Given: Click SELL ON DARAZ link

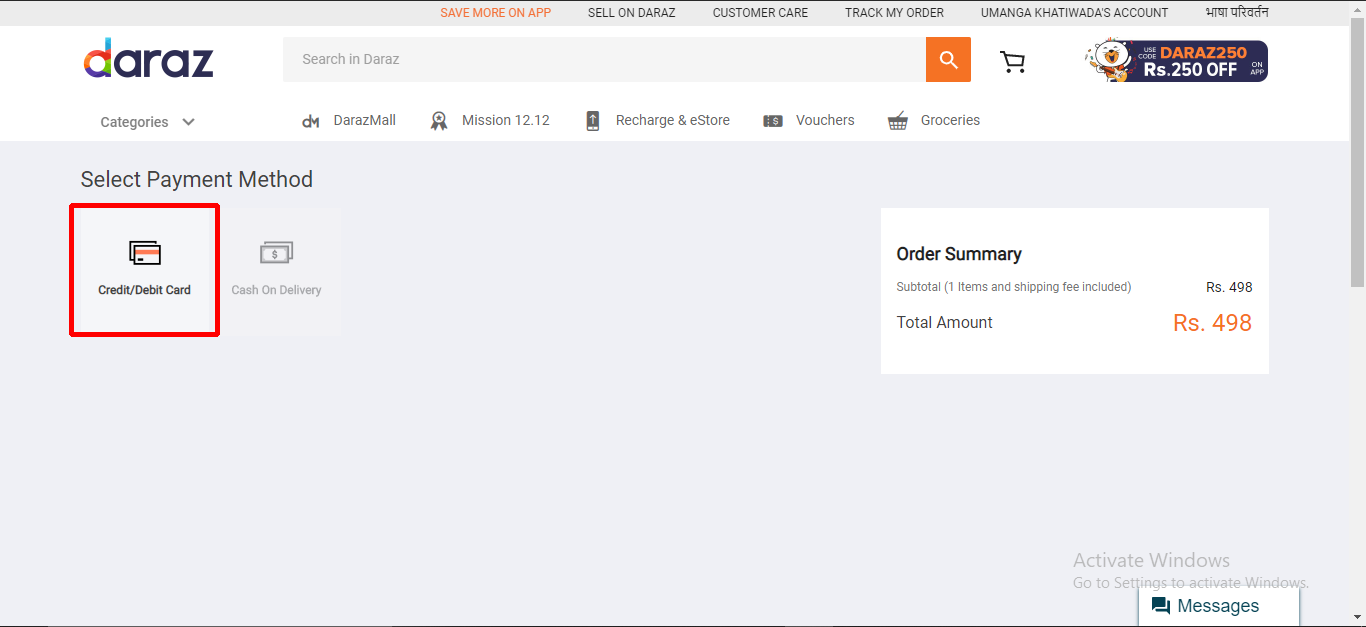Looking at the screenshot, I should tap(632, 13).
